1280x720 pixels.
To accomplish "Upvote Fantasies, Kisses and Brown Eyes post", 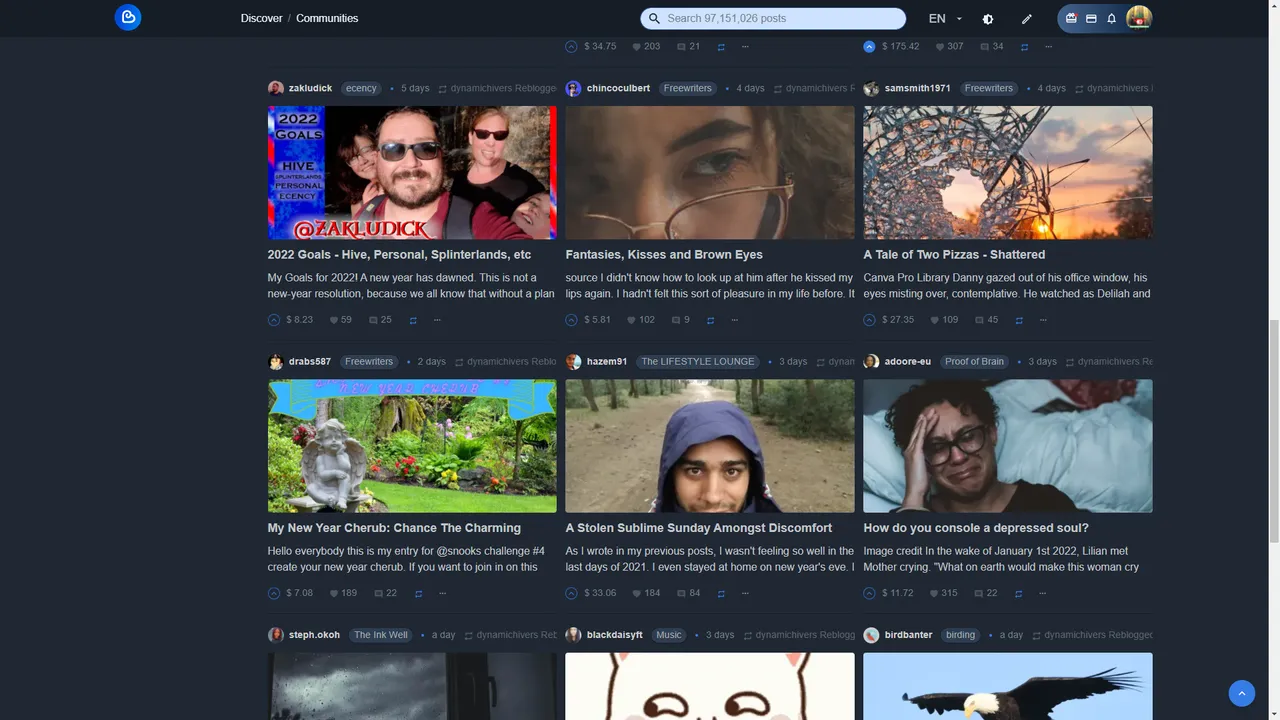I will 572,320.
